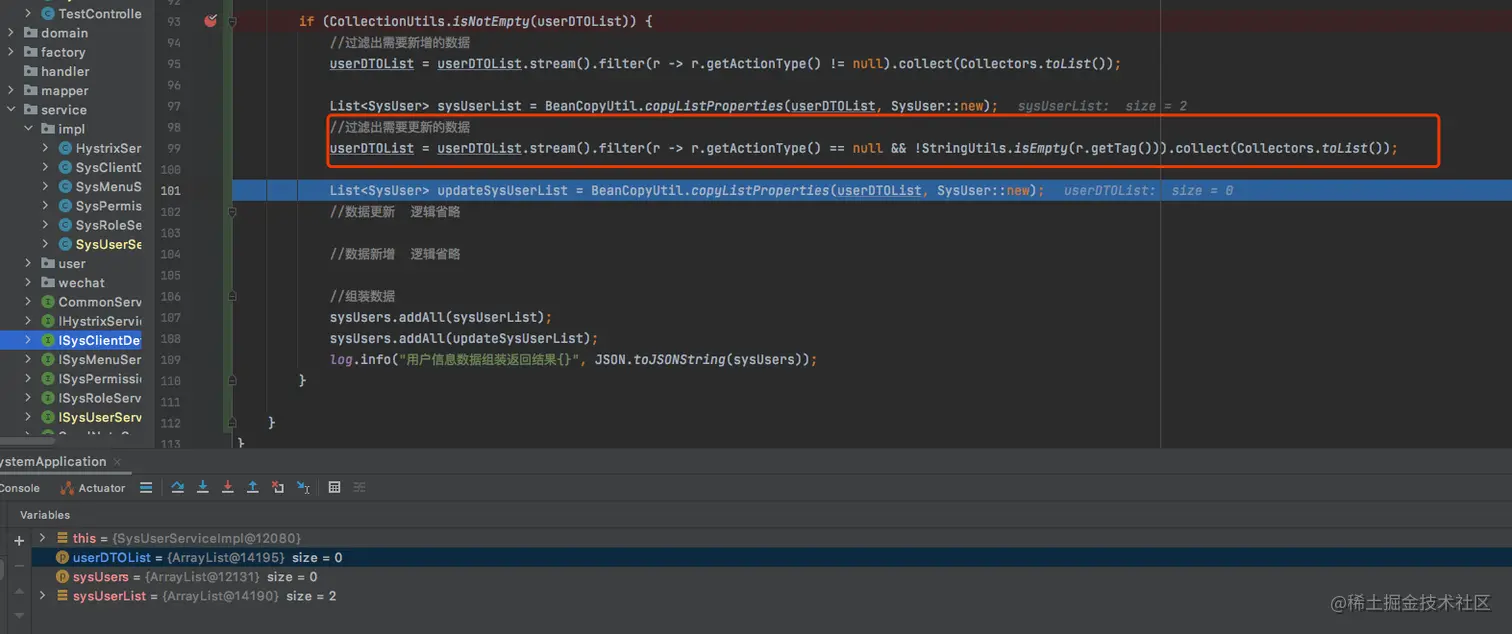Open the SysUserSe class in impl

click(108, 245)
